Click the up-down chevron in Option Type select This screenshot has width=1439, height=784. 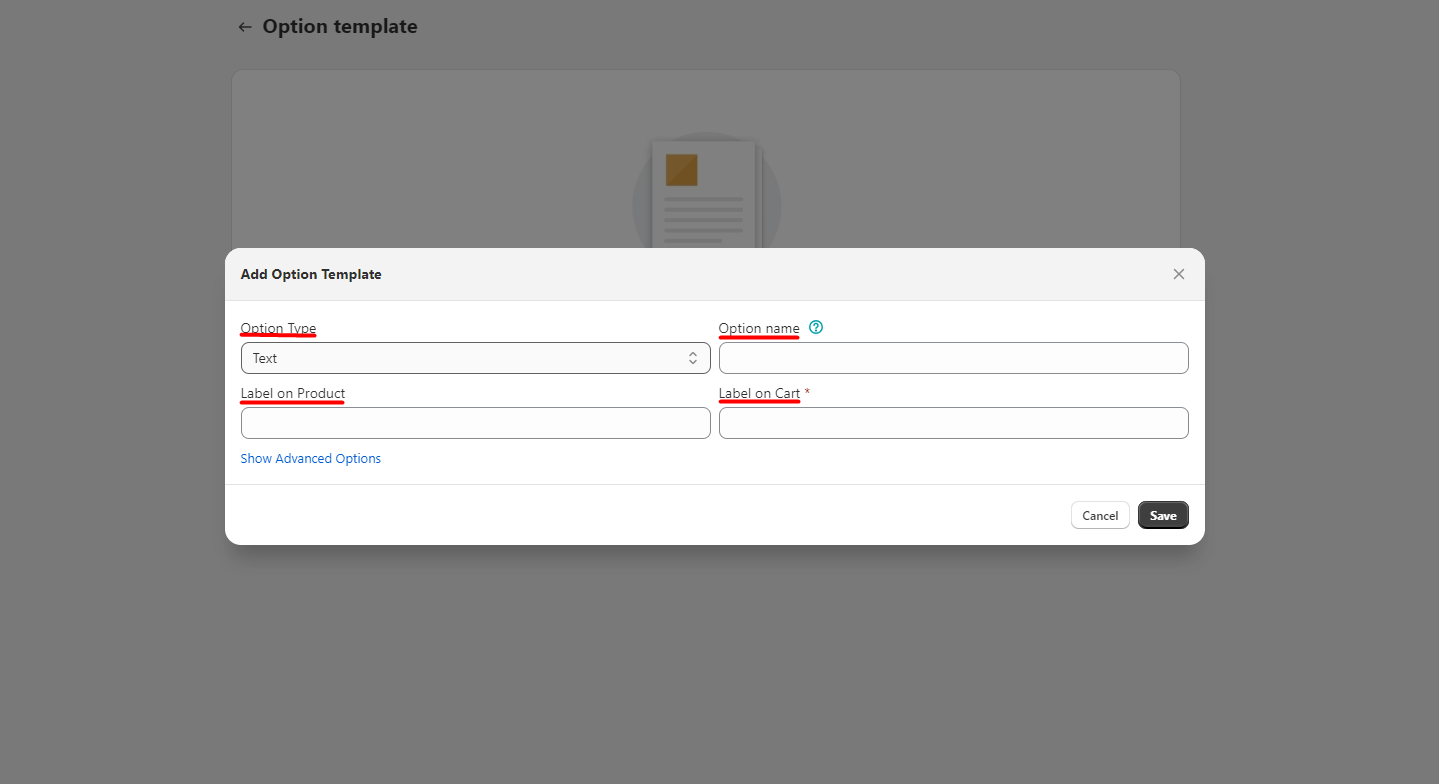pos(692,358)
